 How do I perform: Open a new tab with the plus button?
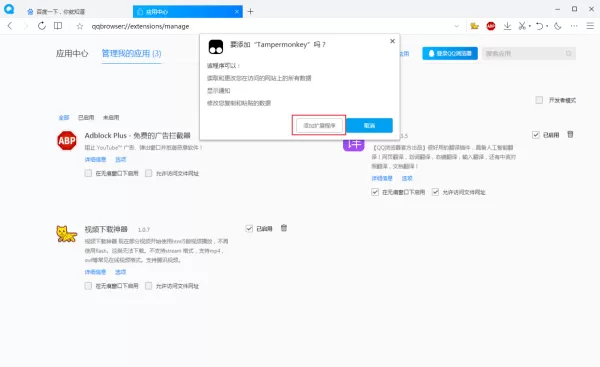pos(250,11)
